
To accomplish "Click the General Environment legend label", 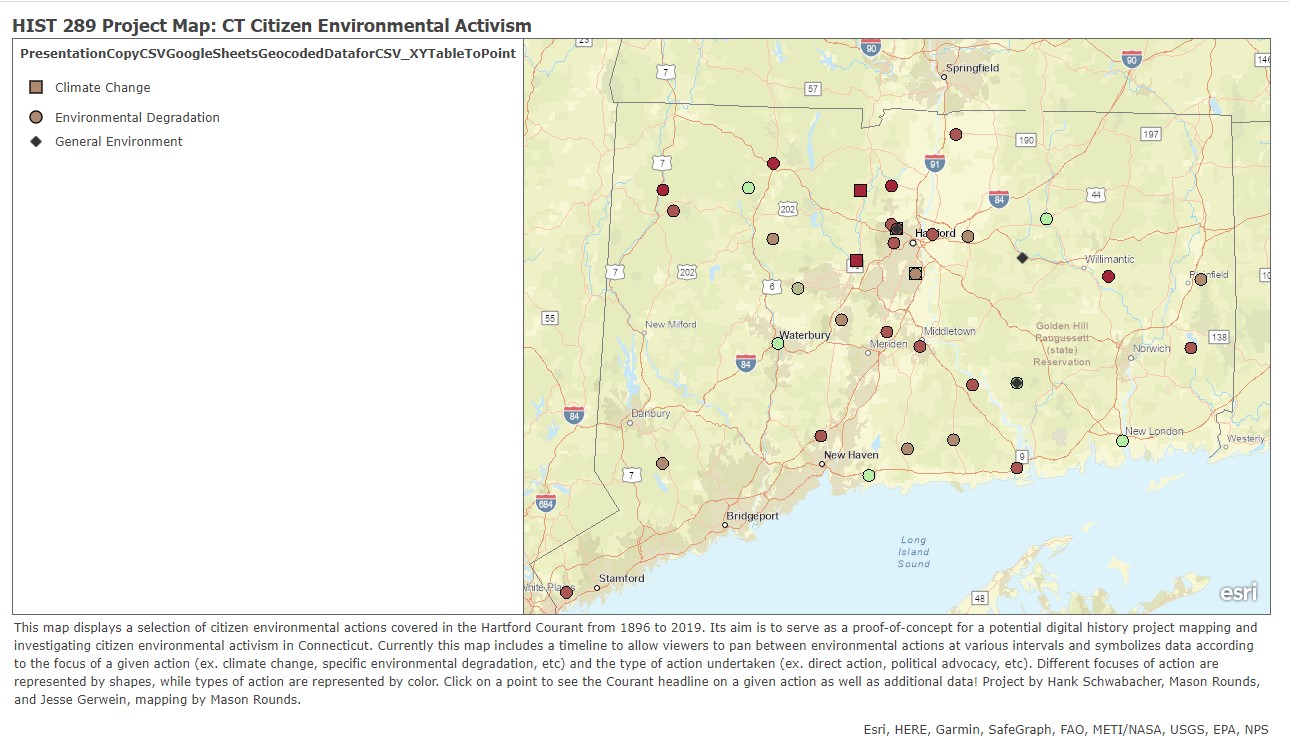I will 119,141.
